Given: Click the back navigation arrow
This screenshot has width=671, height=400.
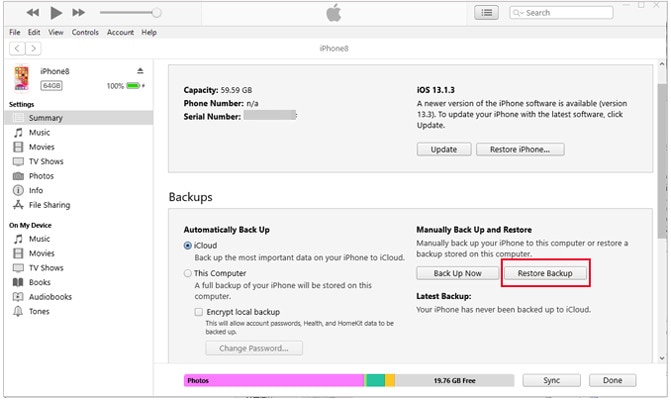Looking at the screenshot, I should tap(17, 48).
